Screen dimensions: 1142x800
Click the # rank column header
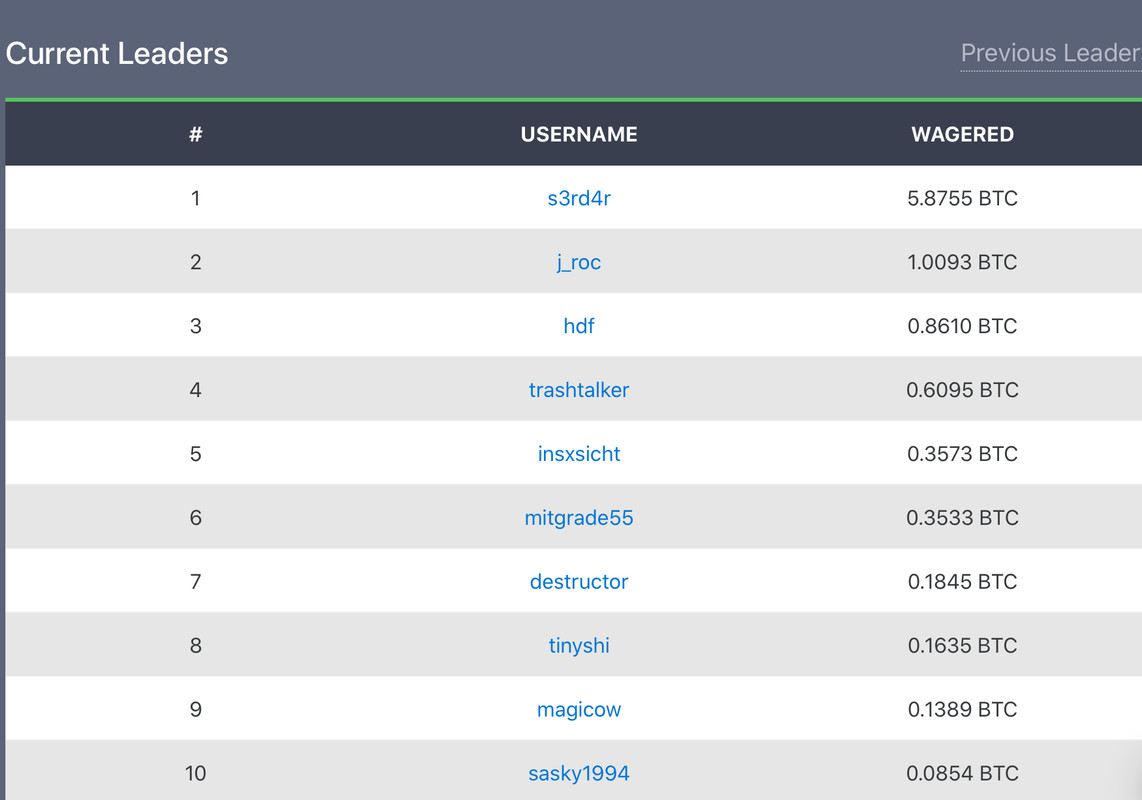click(x=195, y=134)
